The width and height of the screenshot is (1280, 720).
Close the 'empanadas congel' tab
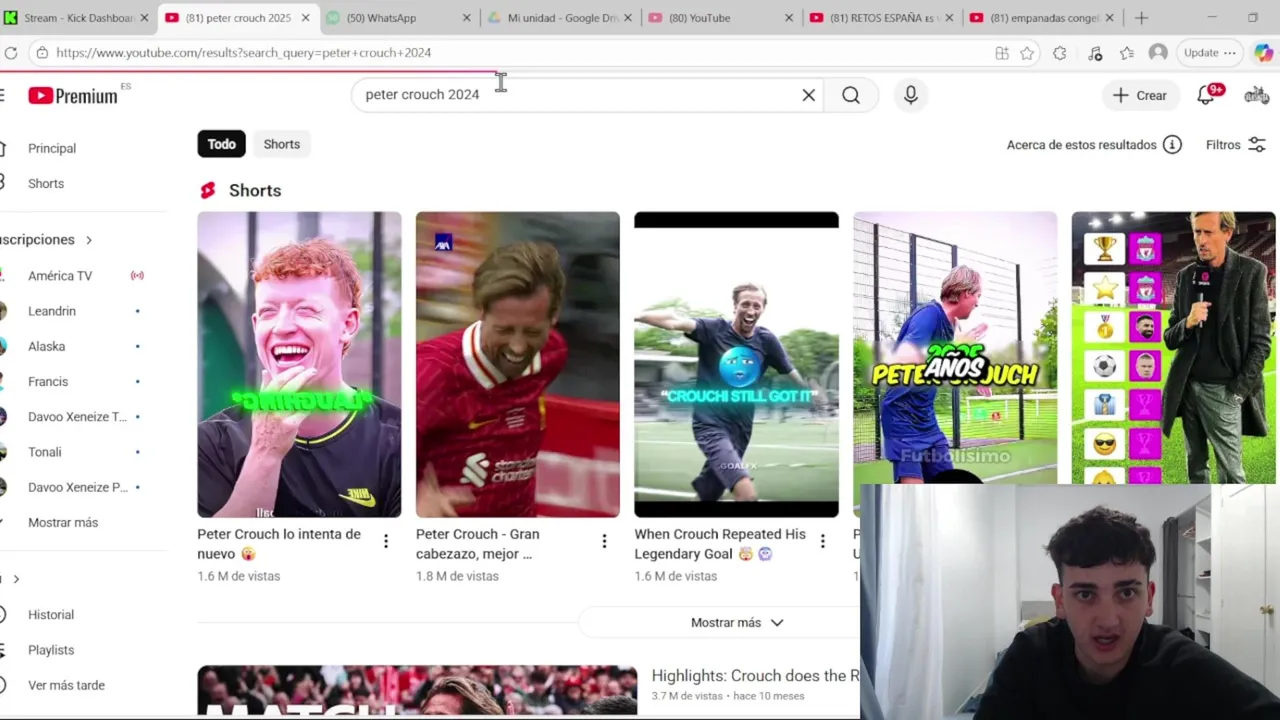(x=1109, y=18)
